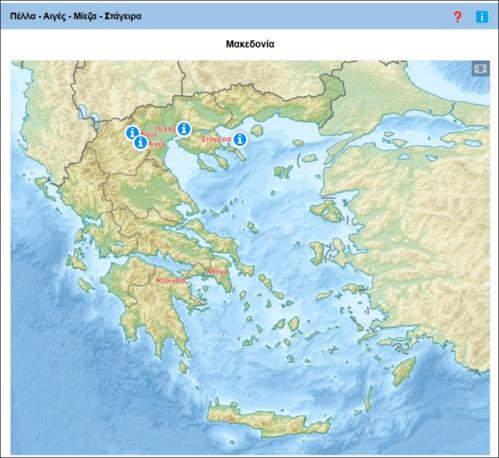Open info marker next to Πέλλα
Screen dimensions: 499x458
point(184,129)
